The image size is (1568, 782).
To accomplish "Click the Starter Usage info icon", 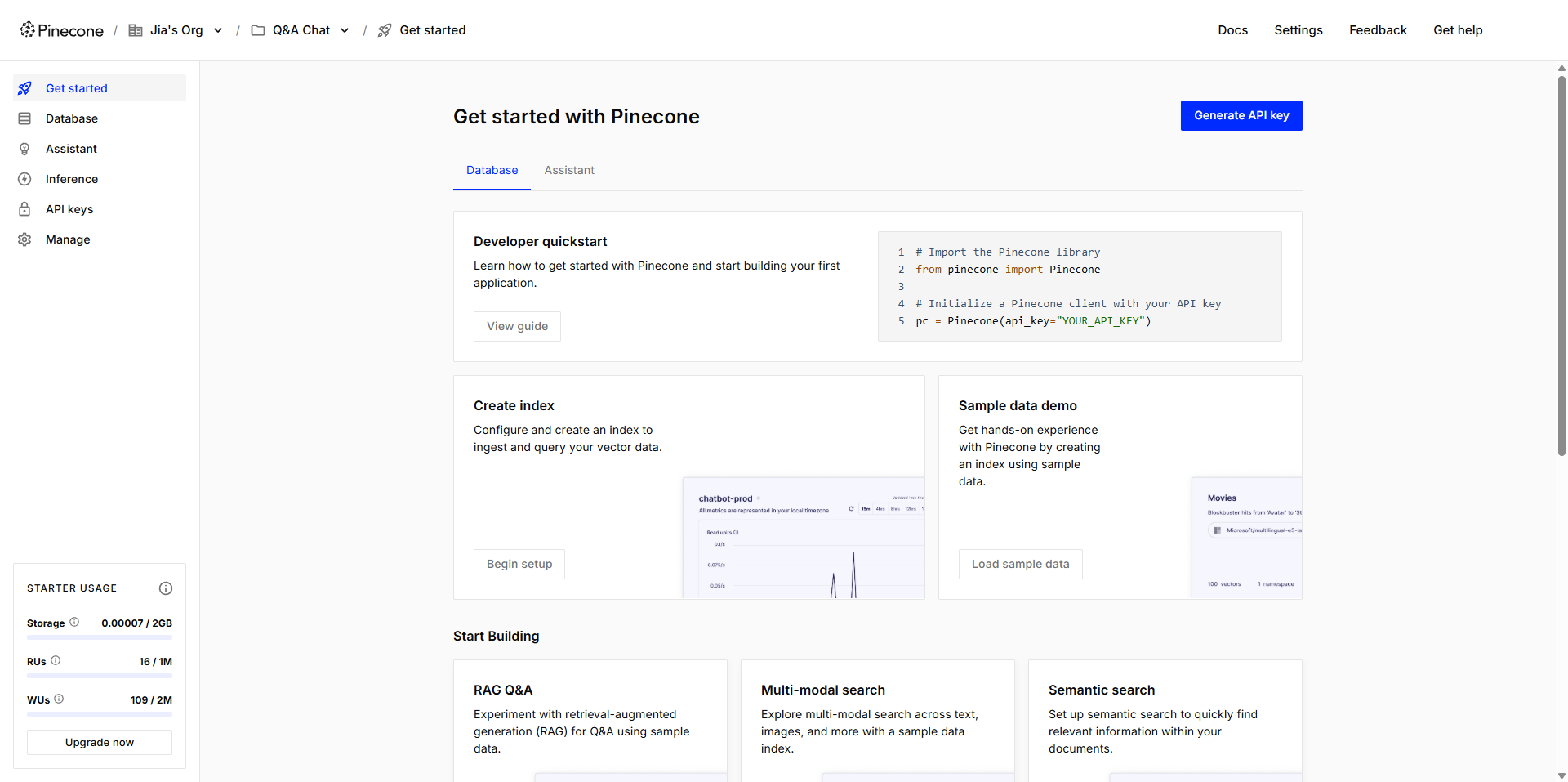I will 166,588.
